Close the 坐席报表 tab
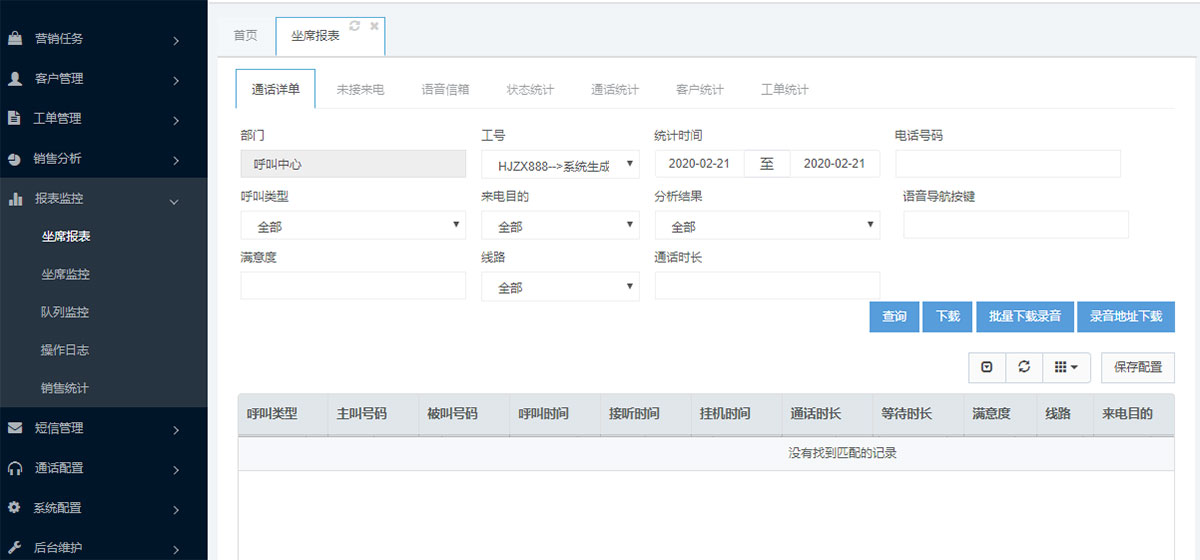The height and width of the screenshot is (560, 1200). [374, 27]
